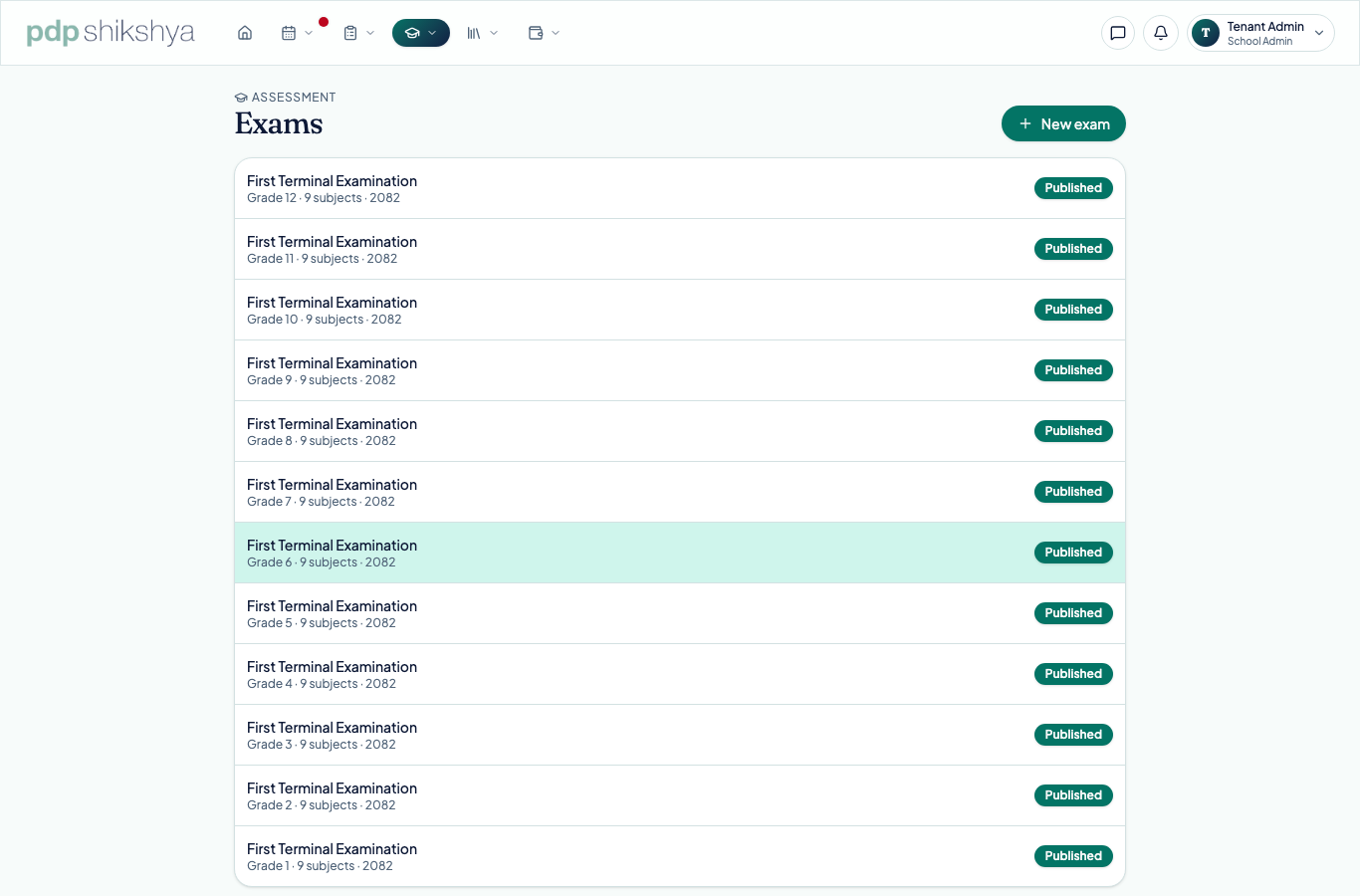Expand the chevron beside the wallet icon
Image resolution: width=1360 pixels, height=896 pixels.
[x=556, y=33]
